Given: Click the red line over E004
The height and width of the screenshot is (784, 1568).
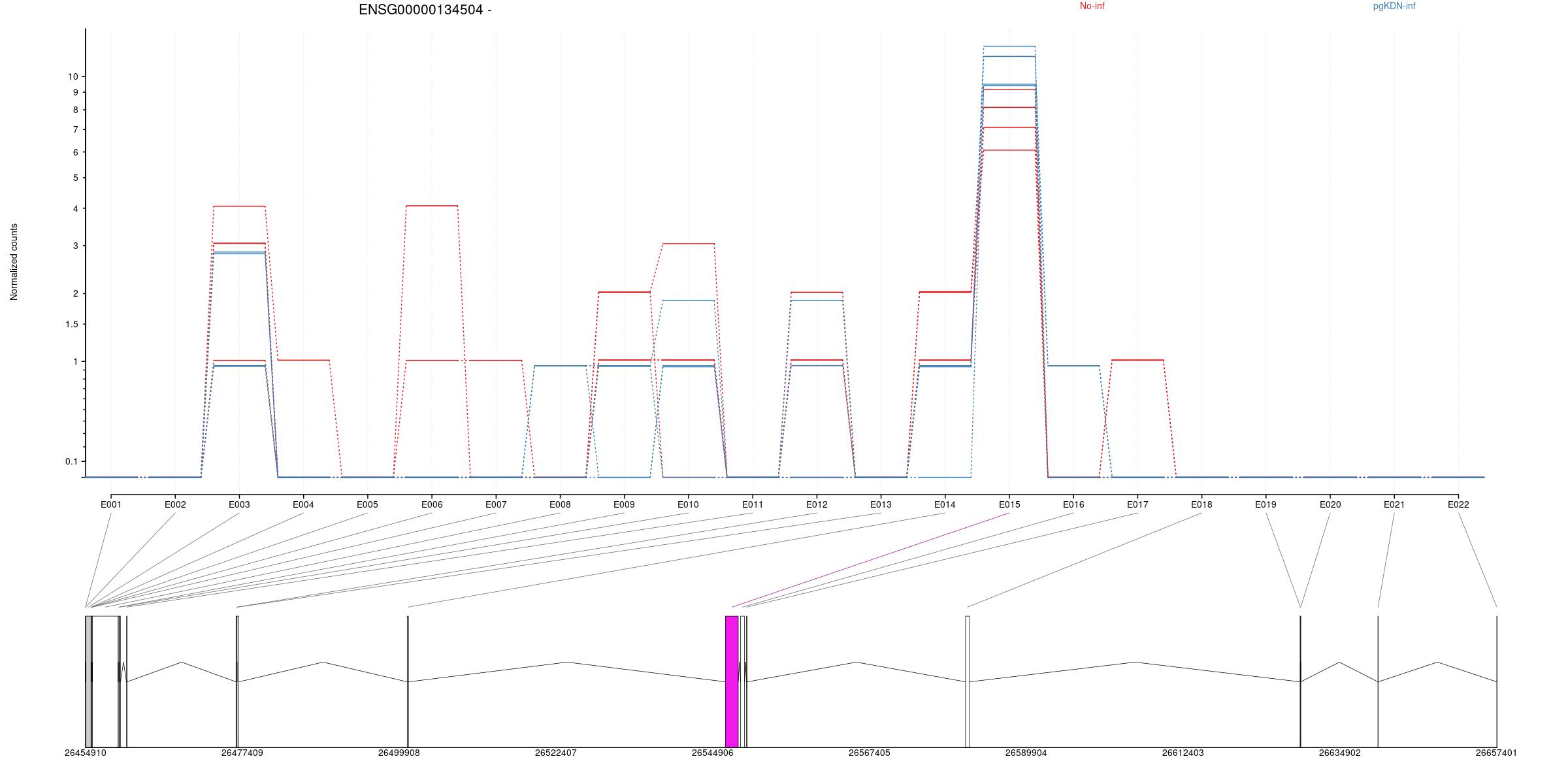Looking at the screenshot, I should (x=303, y=360).
